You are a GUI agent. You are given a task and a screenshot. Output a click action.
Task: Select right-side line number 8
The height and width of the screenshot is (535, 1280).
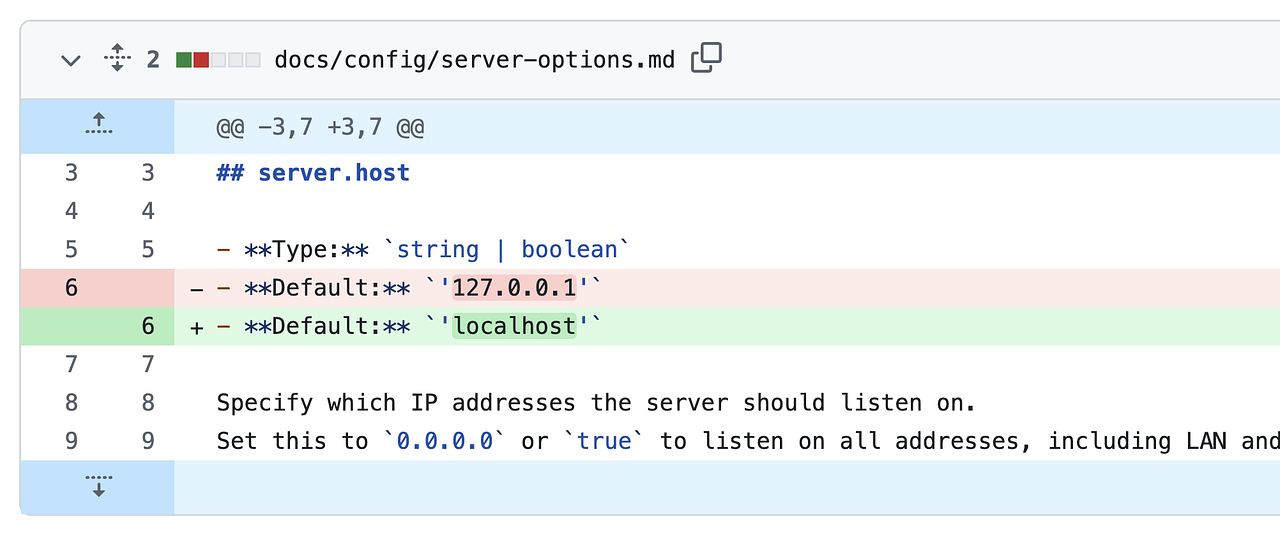tap(148, 403)
